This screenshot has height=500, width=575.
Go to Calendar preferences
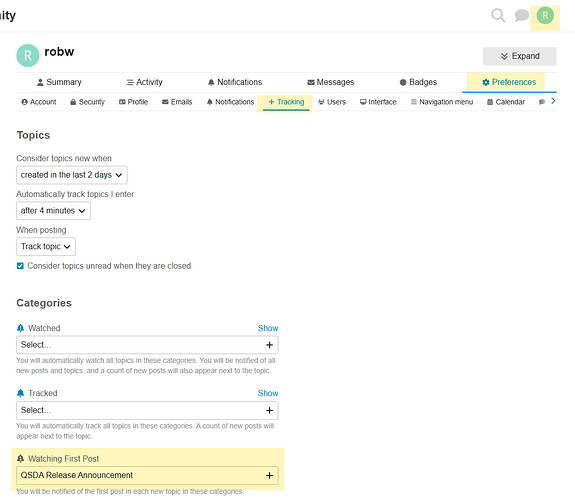pos(506,102)
